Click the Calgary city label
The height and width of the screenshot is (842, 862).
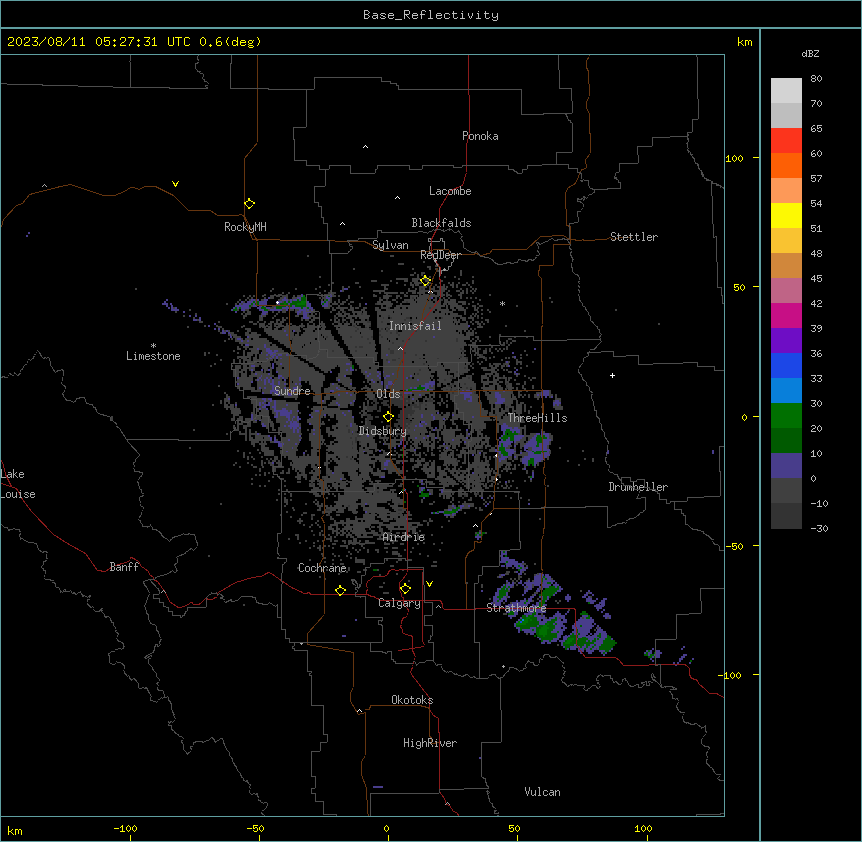[399, 603]
